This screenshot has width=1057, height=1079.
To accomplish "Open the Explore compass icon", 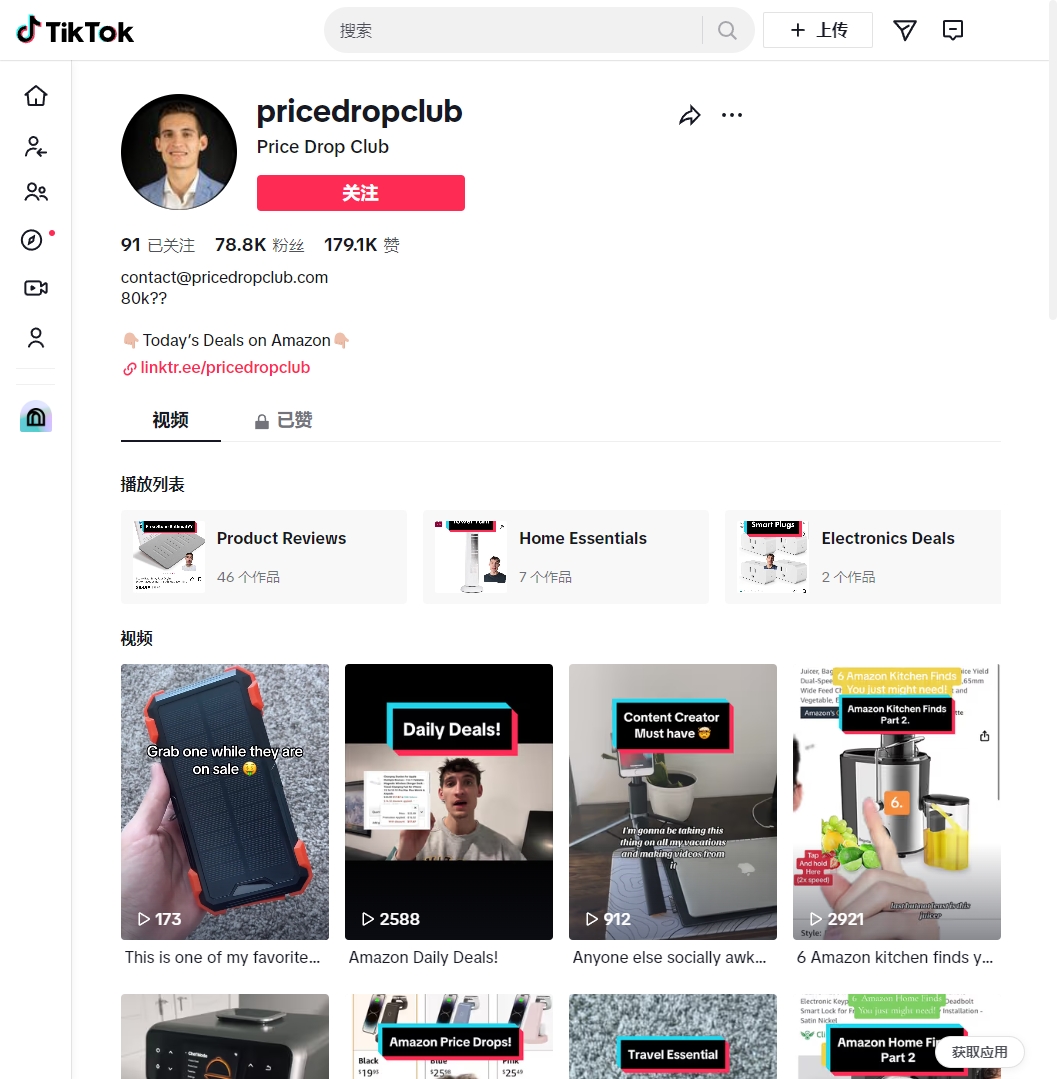I will click(32, 240).
